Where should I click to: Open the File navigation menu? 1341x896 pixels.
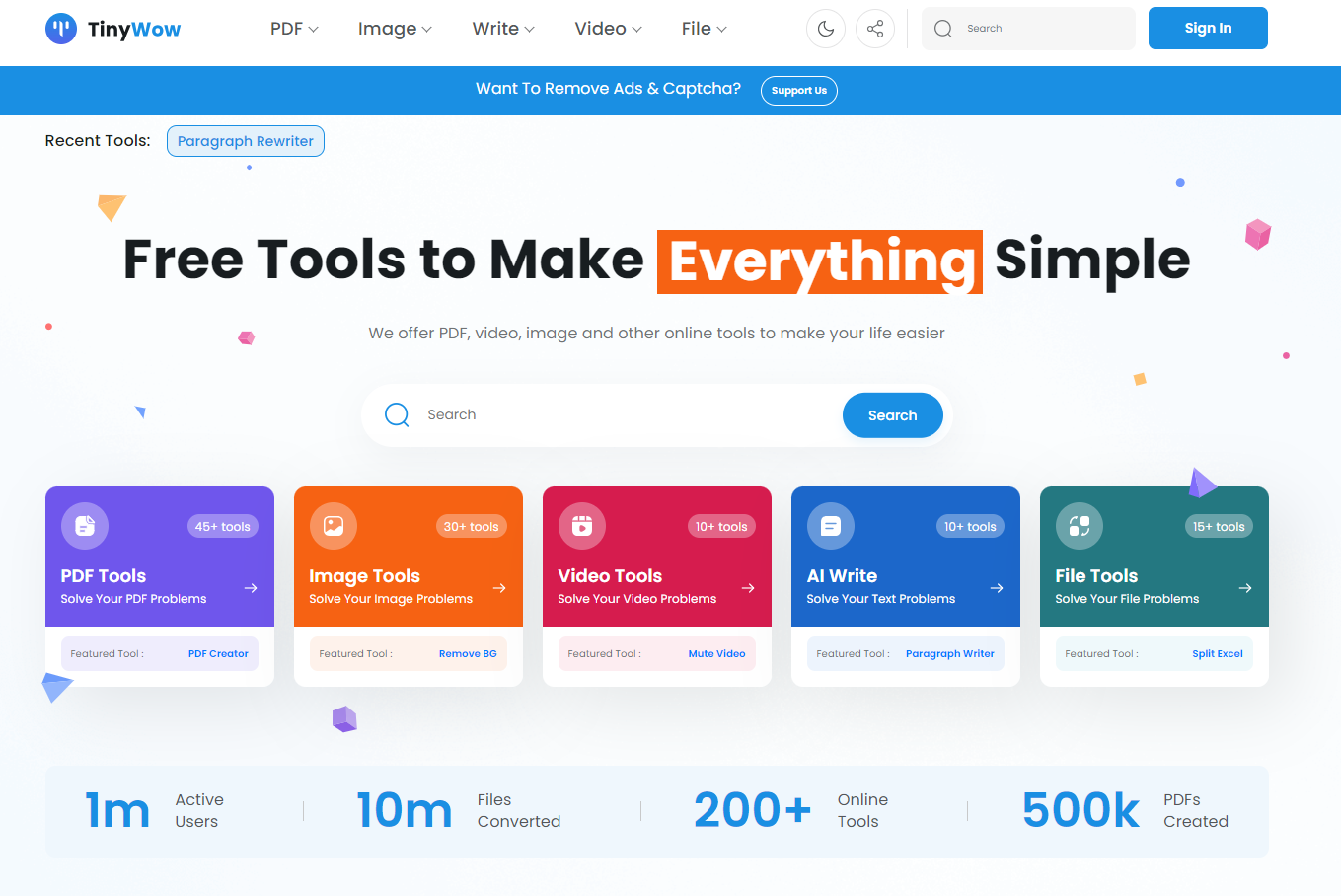[x=704, y=29]
